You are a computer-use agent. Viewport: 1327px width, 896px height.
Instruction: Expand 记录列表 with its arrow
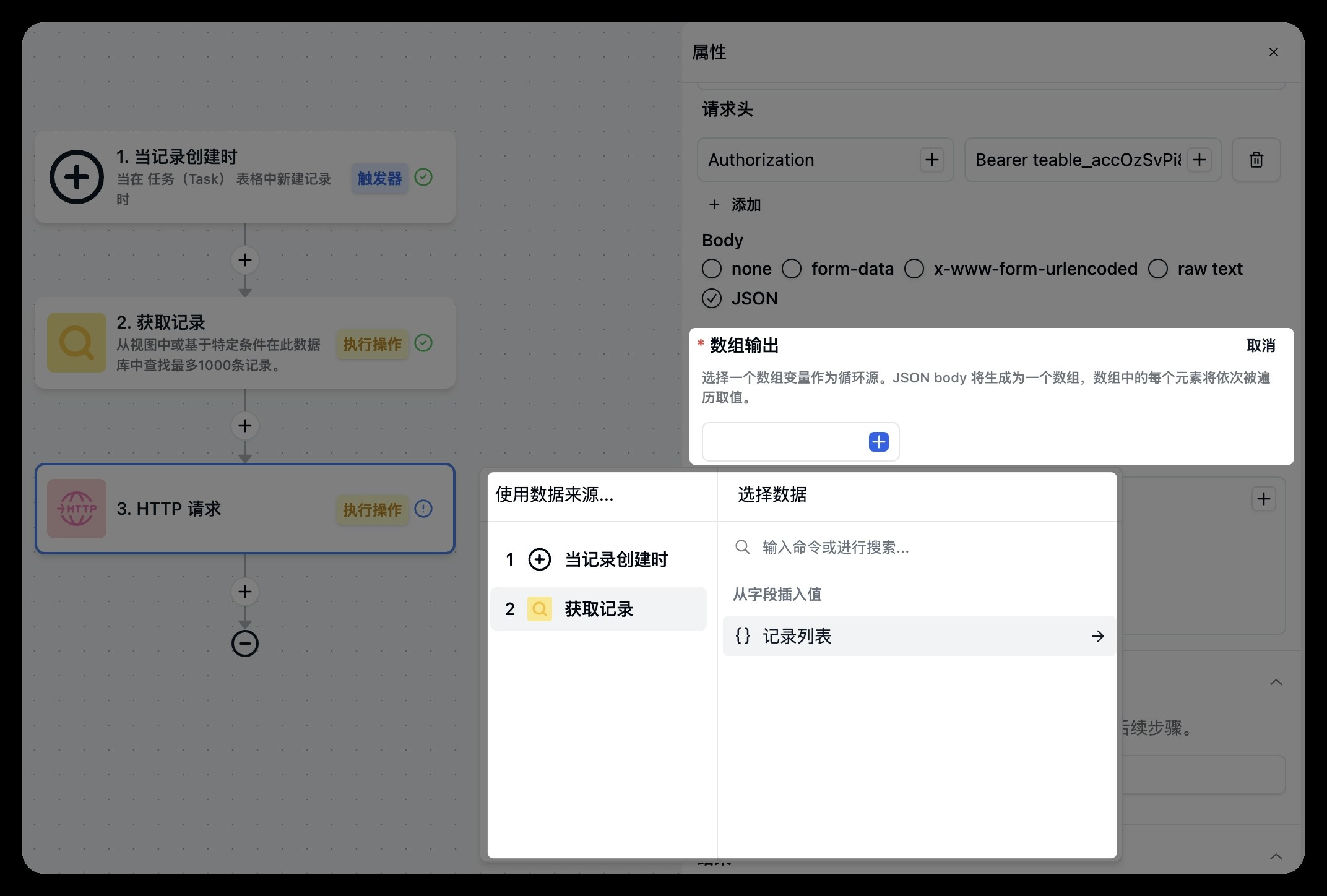(x=1098, y=636)
